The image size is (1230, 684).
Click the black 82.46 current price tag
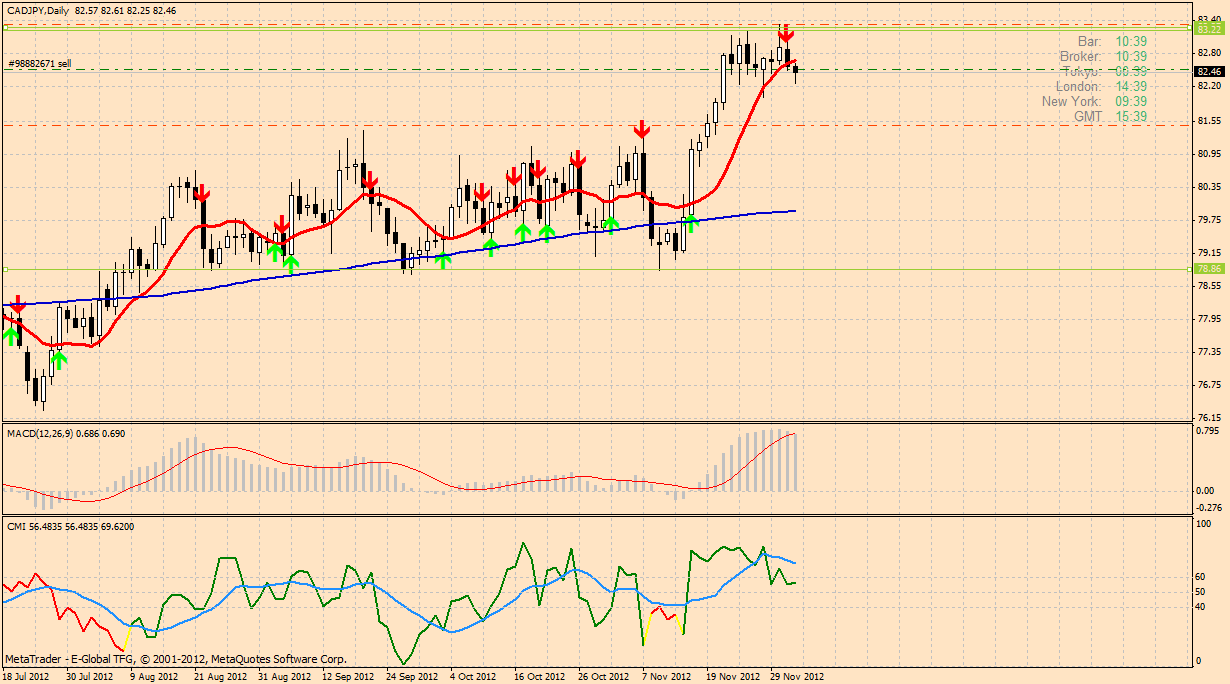coord(1210,71)
